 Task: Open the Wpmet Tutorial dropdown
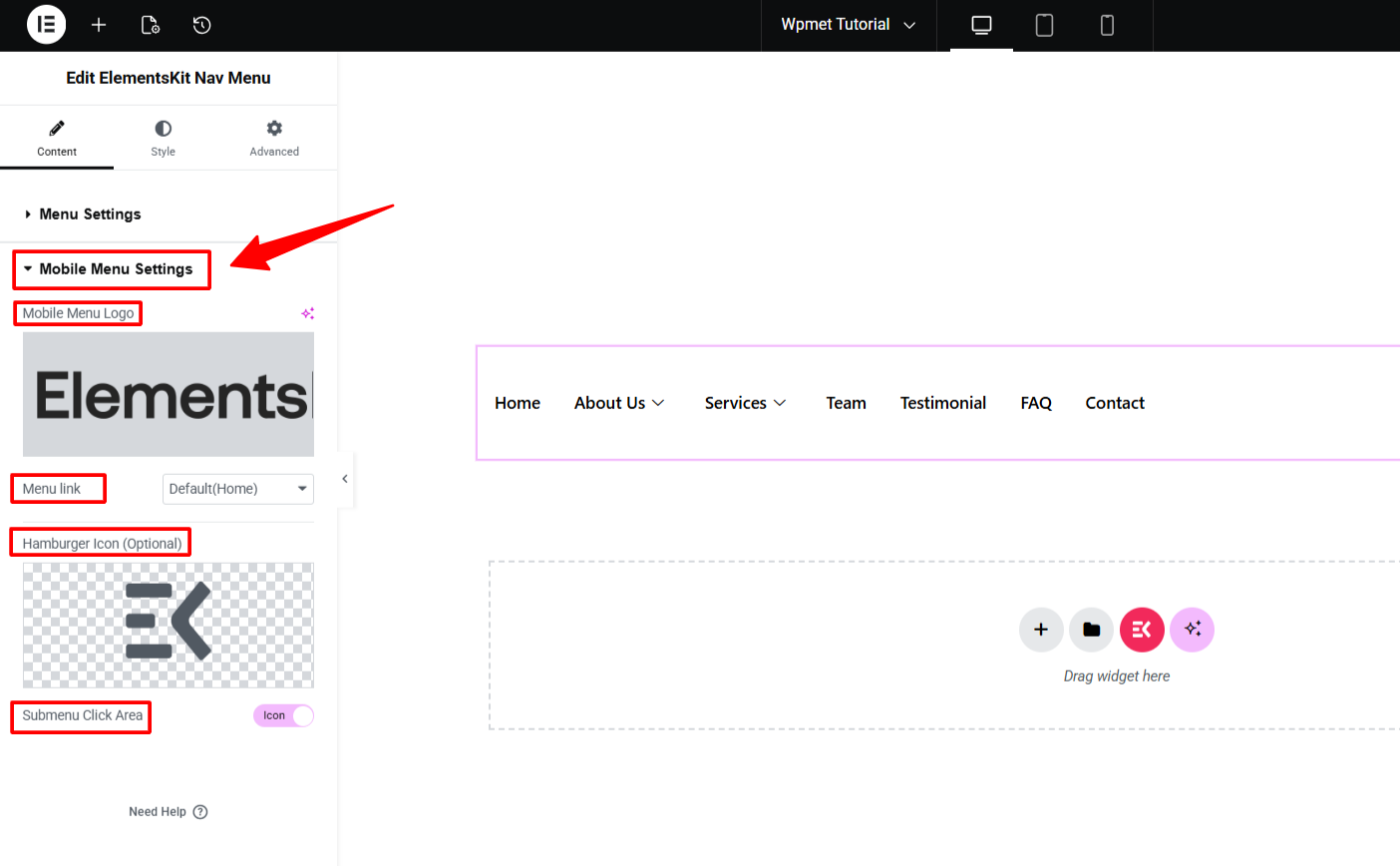(849, 24)
